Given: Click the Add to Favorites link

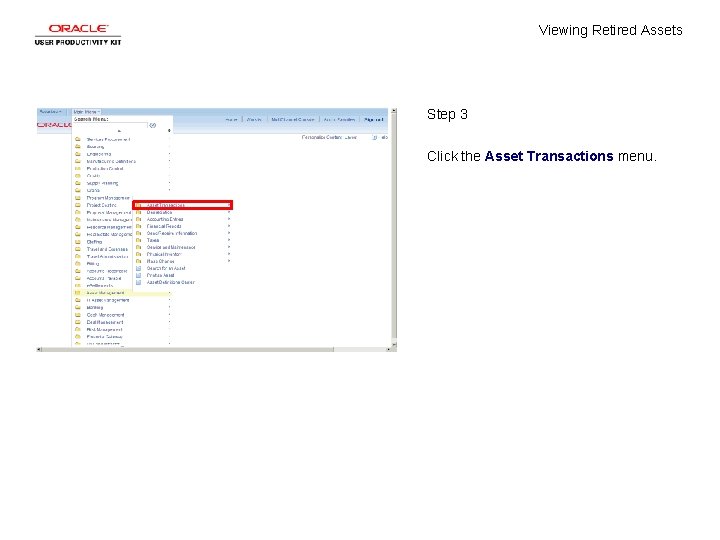Looking at the screenshot, I should [339, 120].
